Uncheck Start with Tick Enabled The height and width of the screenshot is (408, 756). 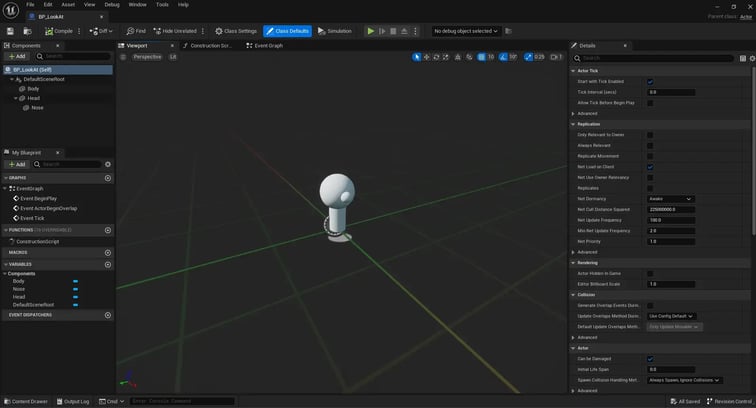650,81
